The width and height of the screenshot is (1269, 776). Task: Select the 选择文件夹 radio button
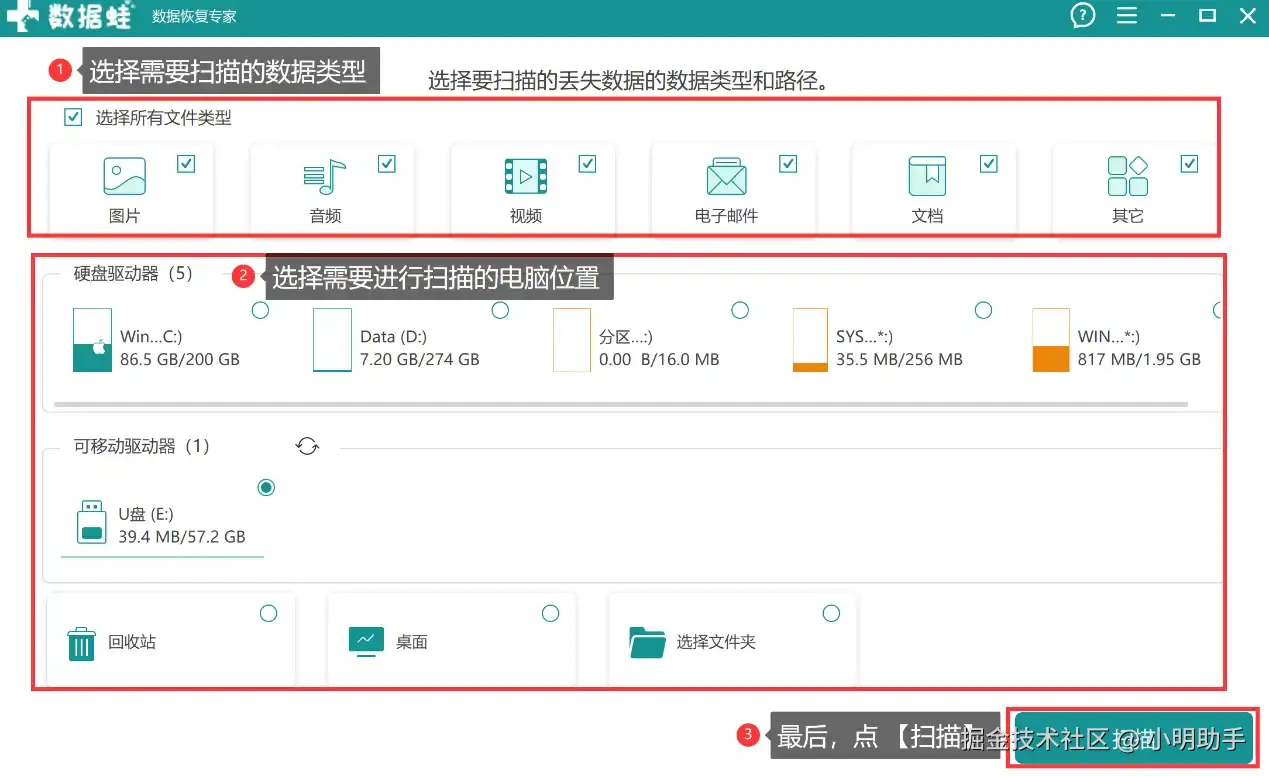pos(831,613)
